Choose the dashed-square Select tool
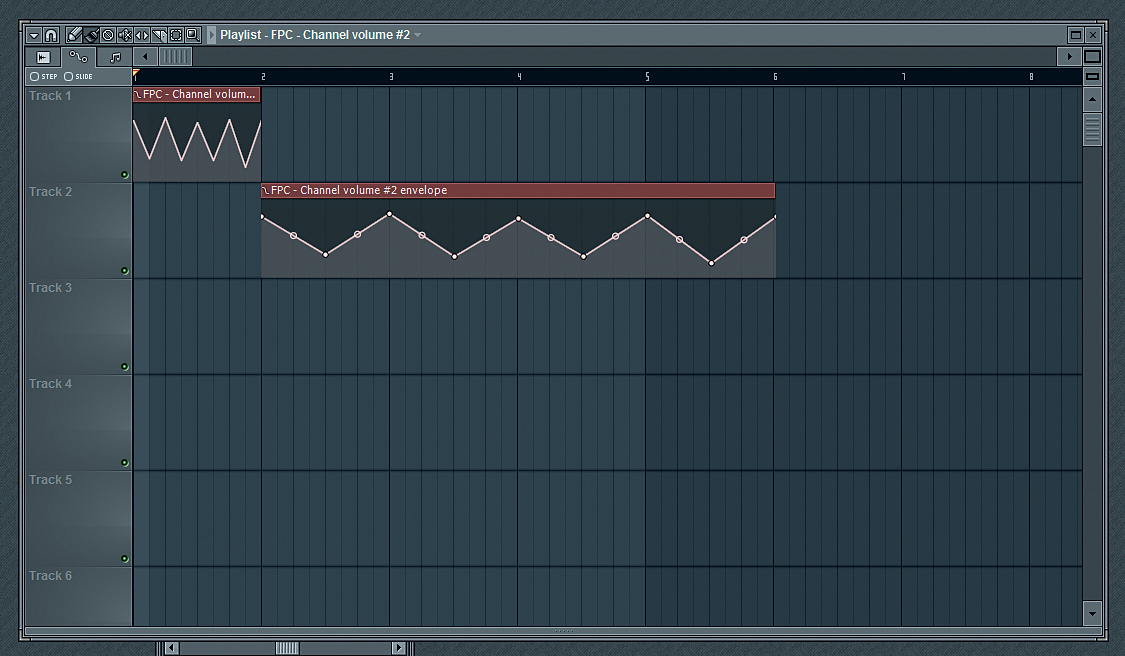The height and width of the screenshot is (656, 1125). [176, 35]
